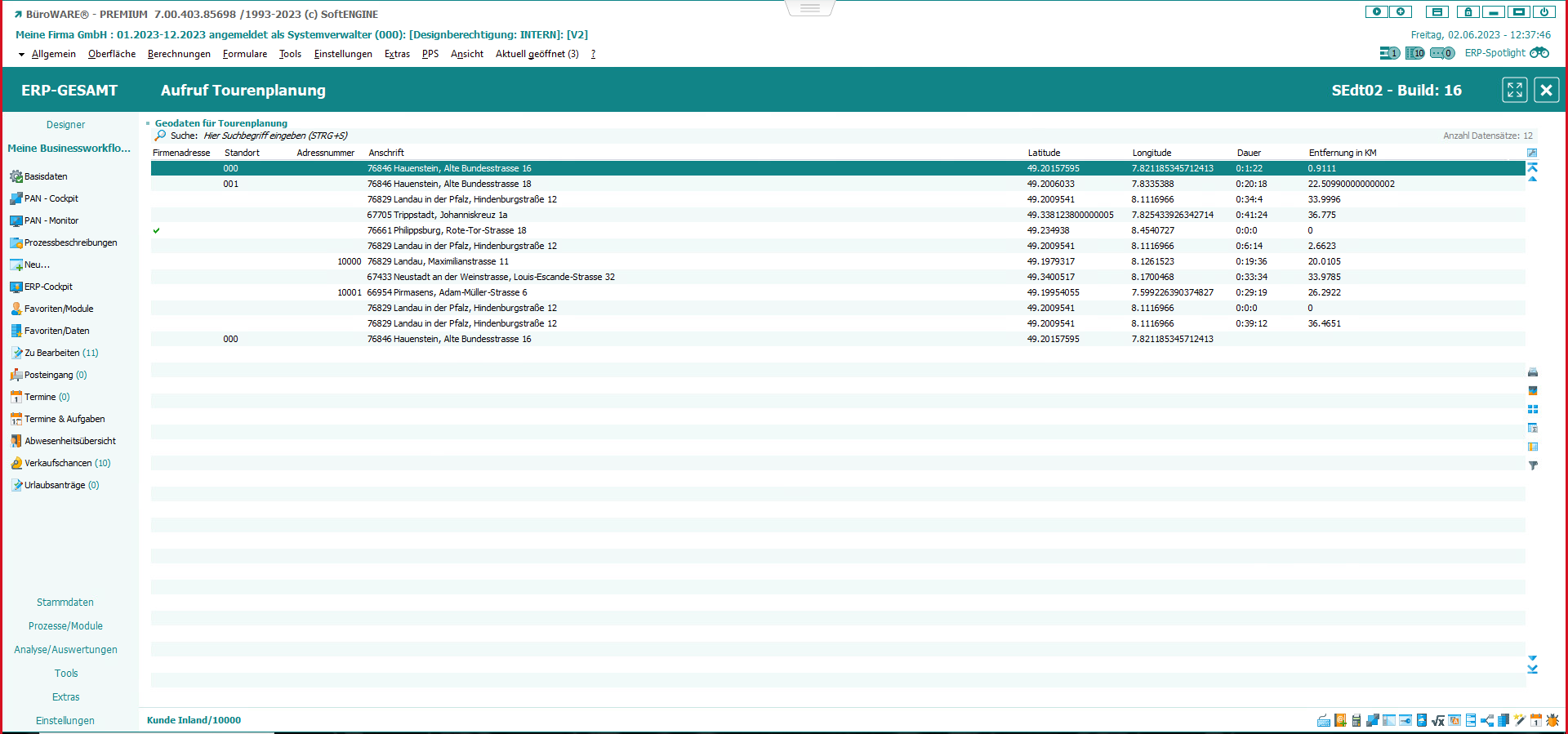1568x734 pixels.
Task: Click the chat messages counter icon
Action: (x=1442, y=53)
